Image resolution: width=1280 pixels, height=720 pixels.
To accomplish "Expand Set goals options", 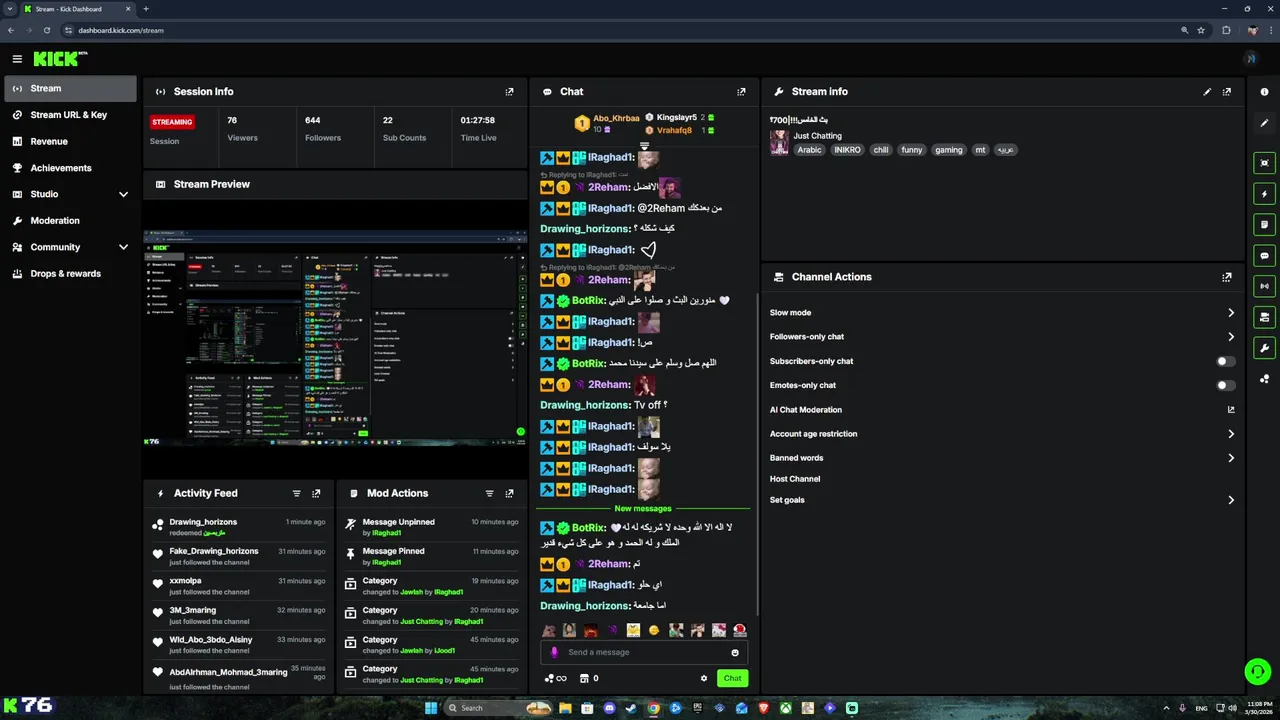I will (x=1231, y=500).
